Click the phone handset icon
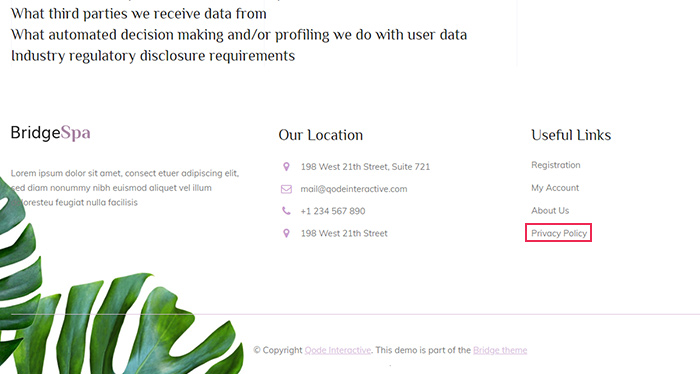The width and height of the screenshot is (700, 374). 286,211
